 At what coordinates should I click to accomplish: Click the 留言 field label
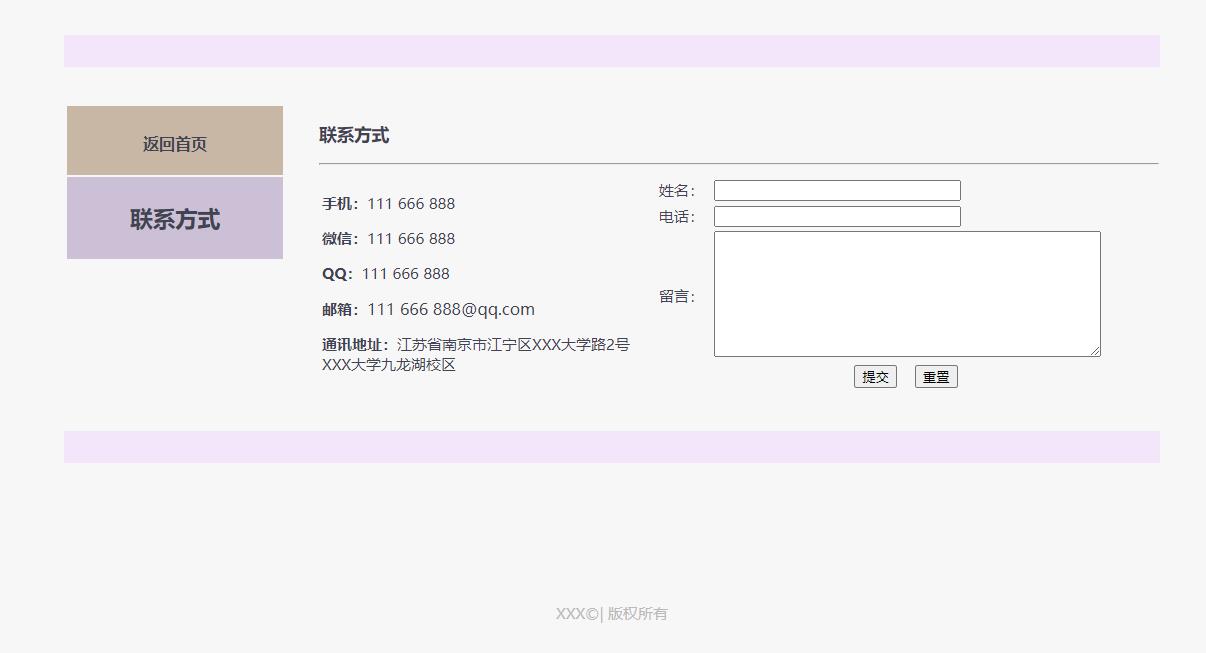click(x=677, y=296)
